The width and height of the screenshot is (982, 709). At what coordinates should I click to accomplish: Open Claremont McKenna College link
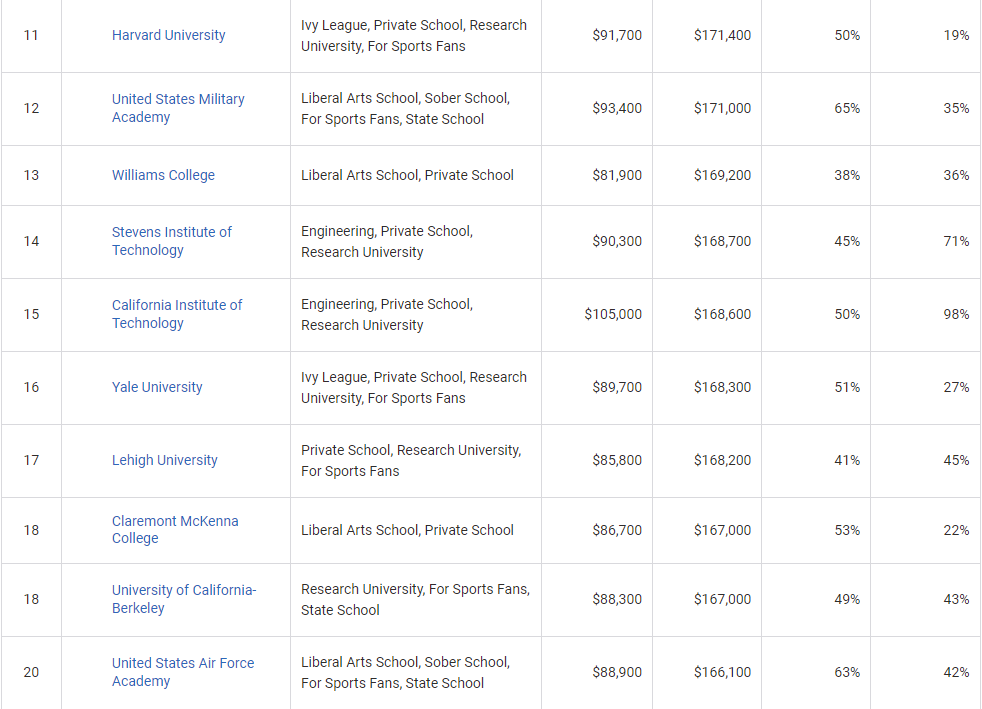[175, 529]
